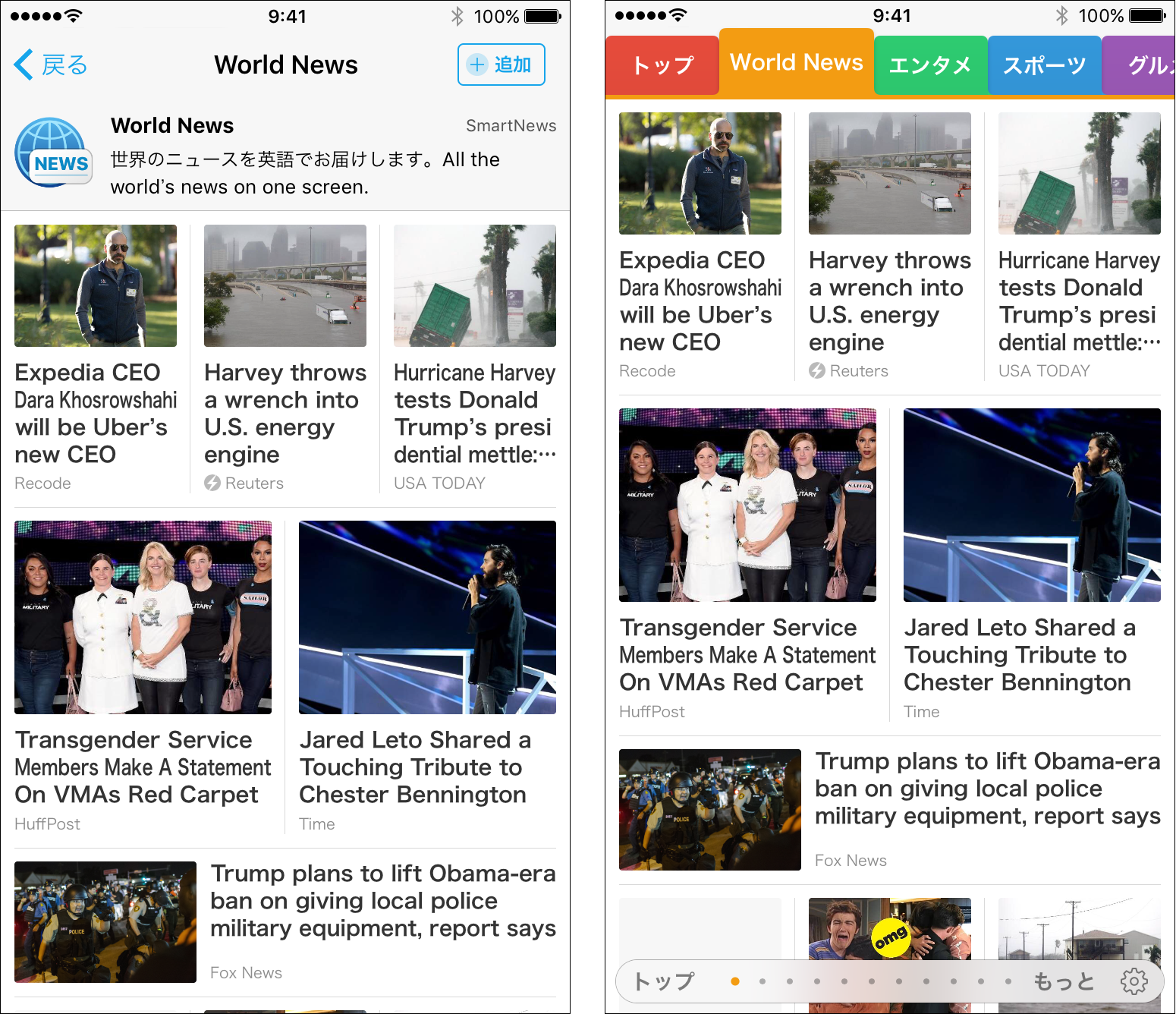The height and width of the screenshot is (1014, 1176).
Task: Open Expedia CEO photo in the right screen
Action: (700, 173)
